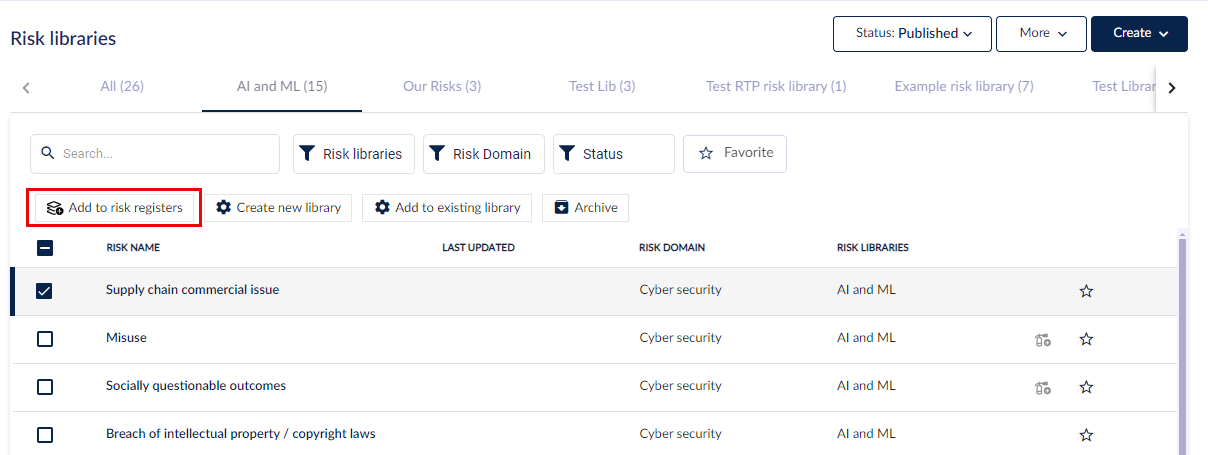Click Cyber security in Supply chain row
This screenshot has height=455, width=1208.
[680, 290]
